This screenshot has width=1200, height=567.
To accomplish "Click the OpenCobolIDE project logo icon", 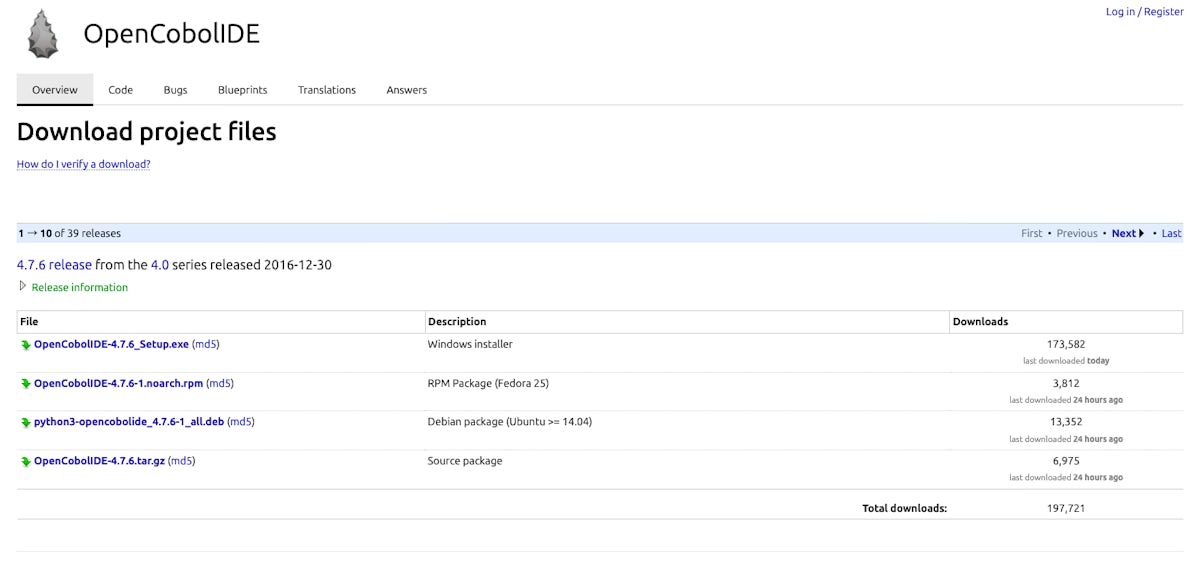I will click(42, 34).
